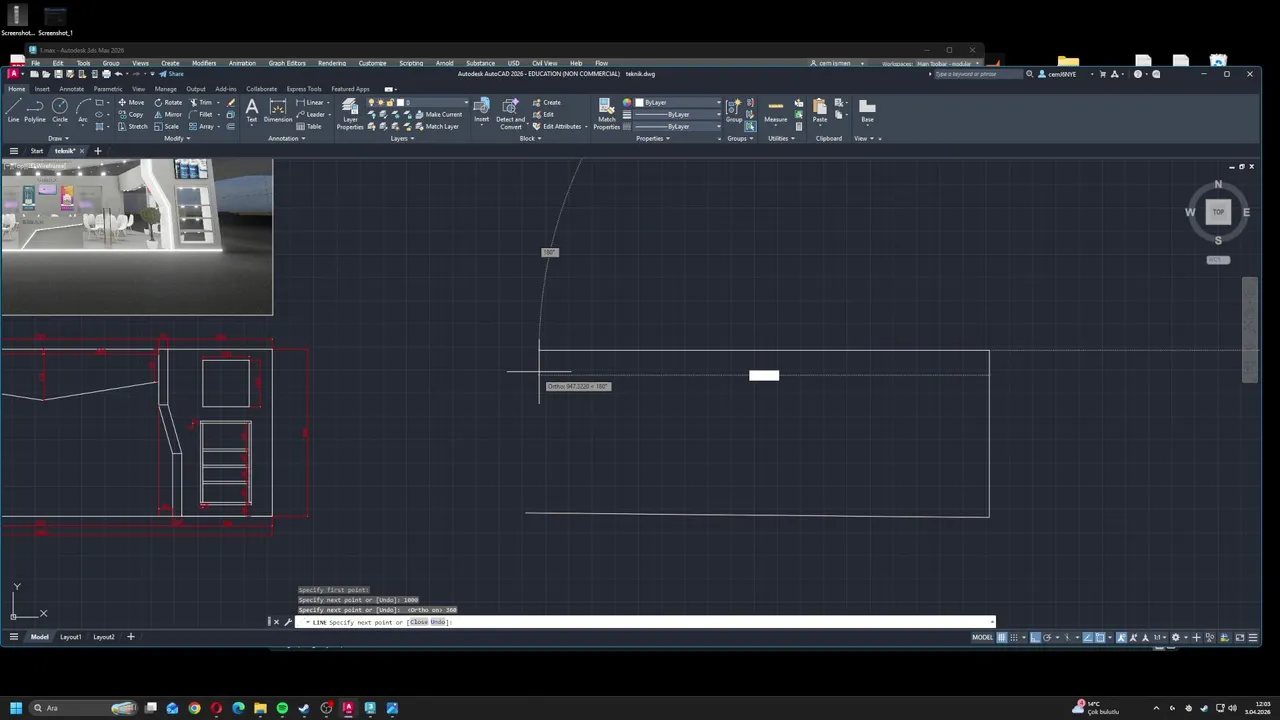The image size is (1280, 720).
Task: Click the Share button in title bar
Action: coord(172,74)
